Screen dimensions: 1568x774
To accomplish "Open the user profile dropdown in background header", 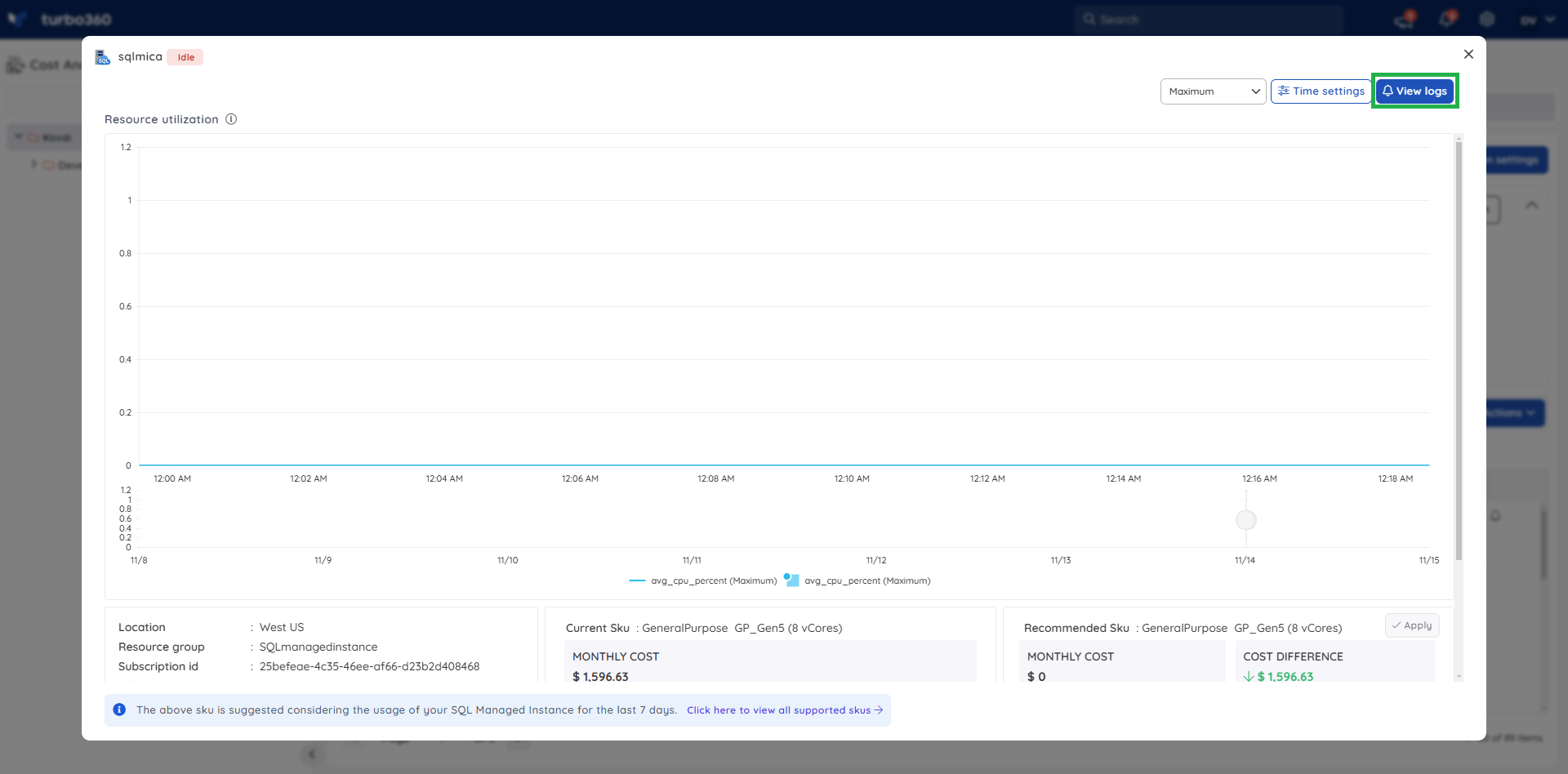I will pos(1537,20).
